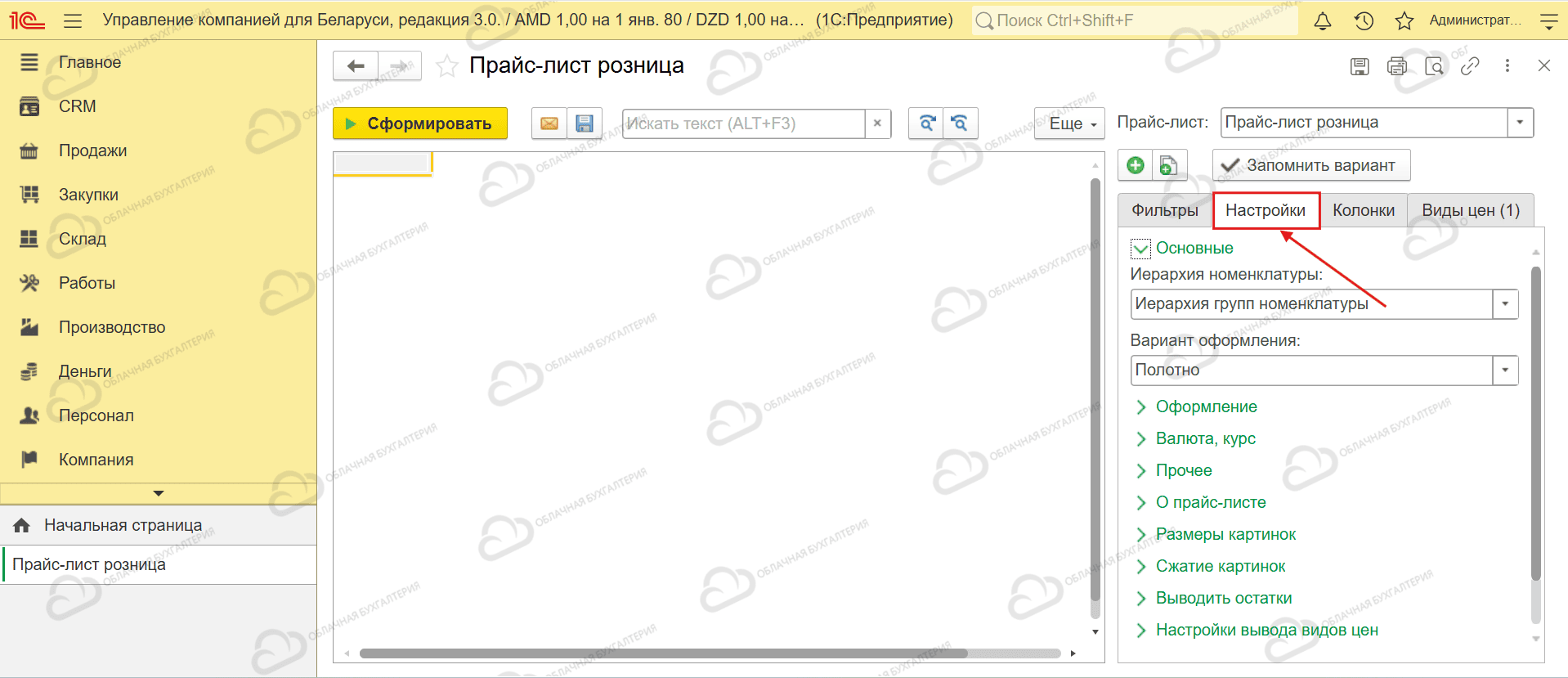Click the horizontal scrollbar of report area

pyautogui.click(x=663, y=653)
